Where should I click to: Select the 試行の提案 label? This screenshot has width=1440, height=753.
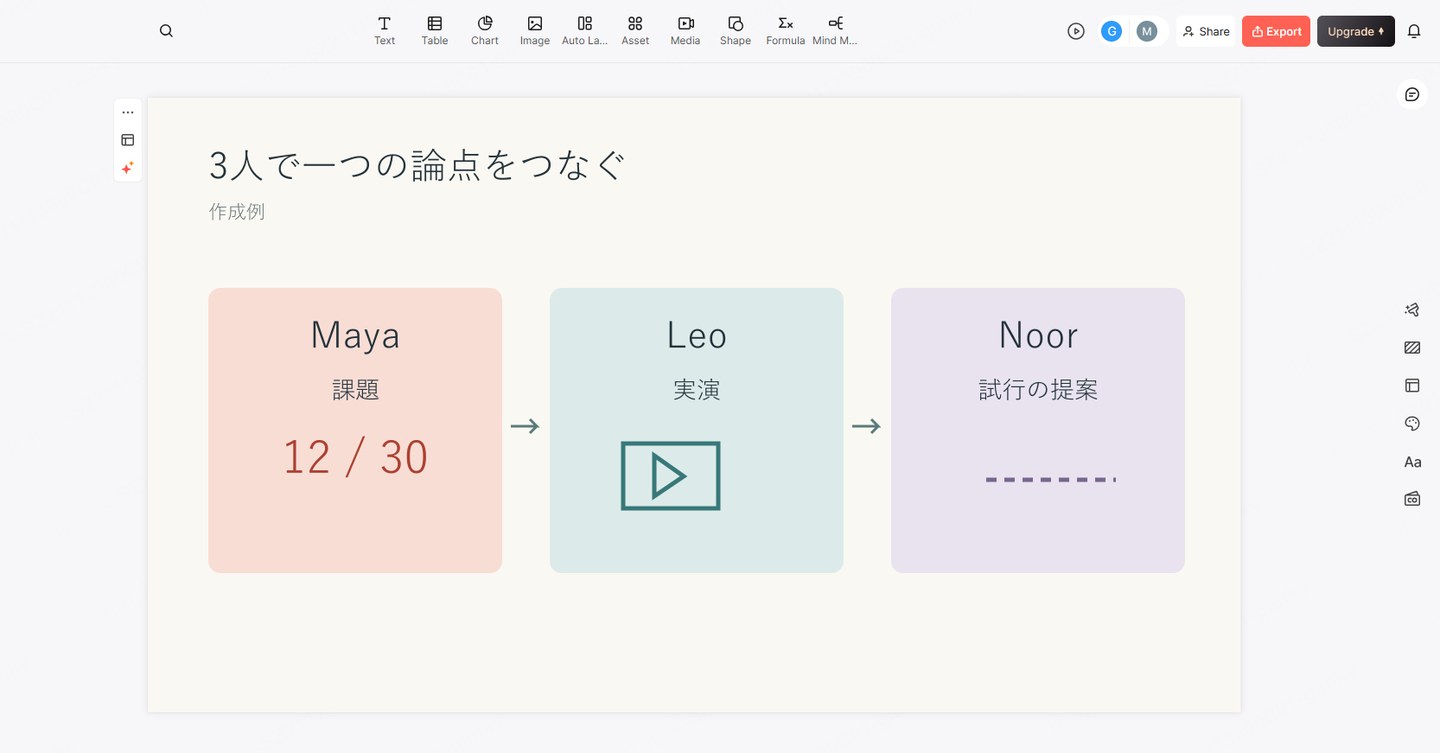(x=1038, y=390)
